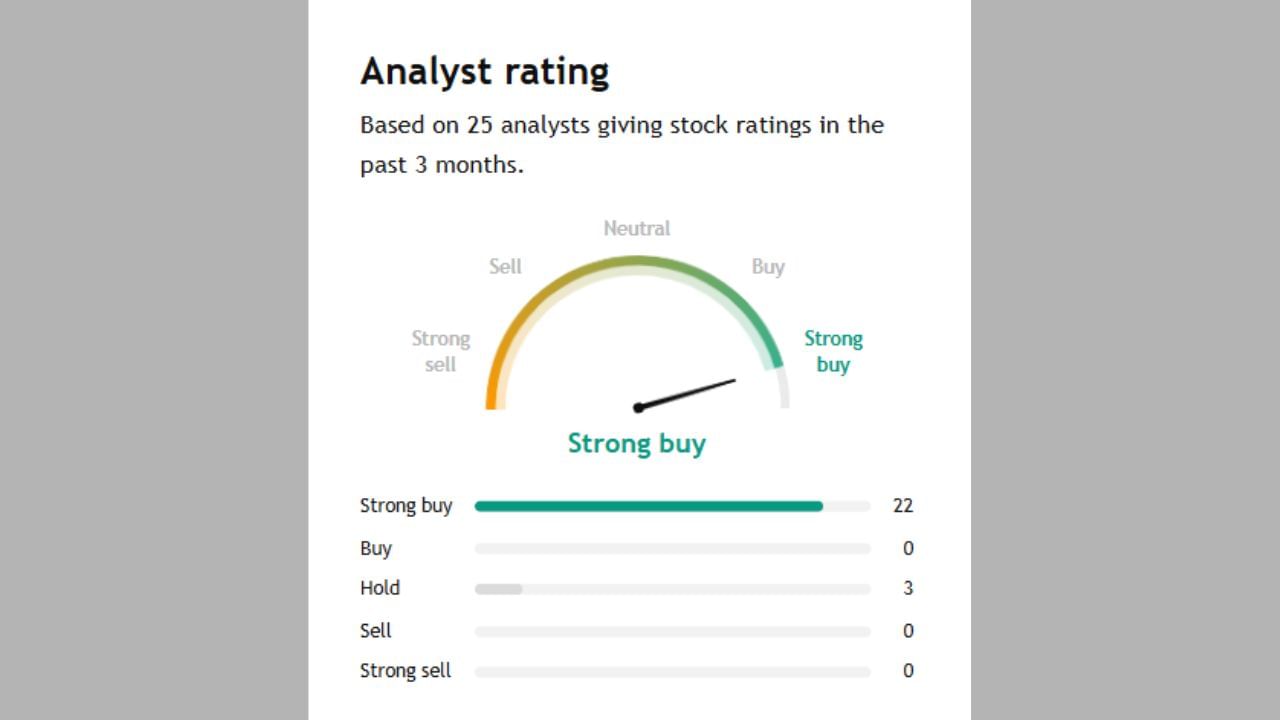This screenshot has width=1280, height=720.
Task: Click the green Strong buy progress bar
Action: [x=648, y=506]
